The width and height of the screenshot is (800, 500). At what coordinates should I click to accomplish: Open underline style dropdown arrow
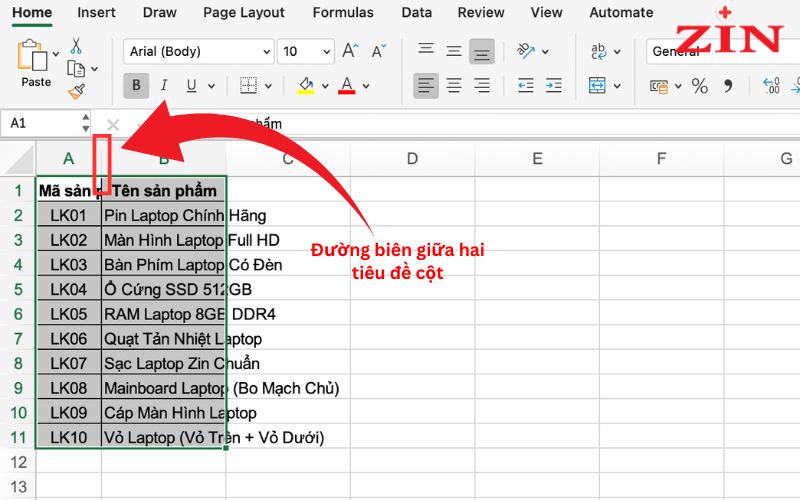pos(211,86)
